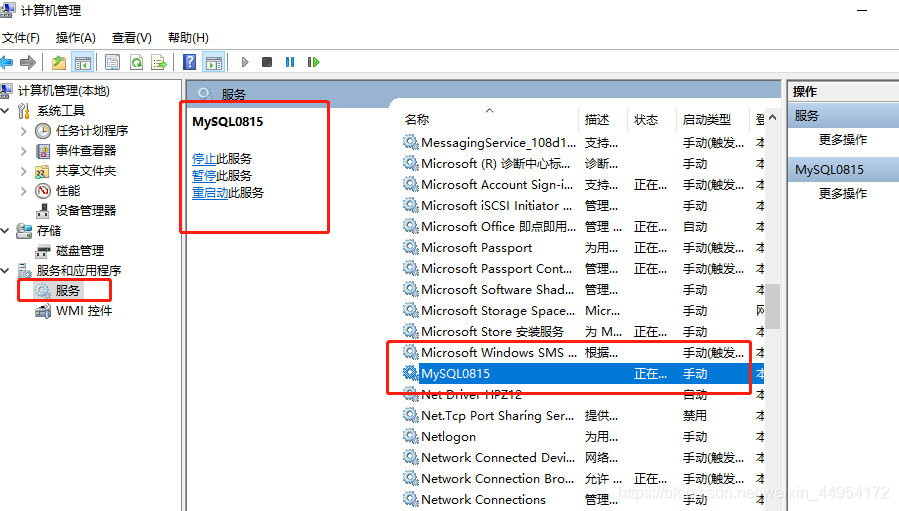
Task: Select Network Connections service row
Action: (x=583, y=500)
